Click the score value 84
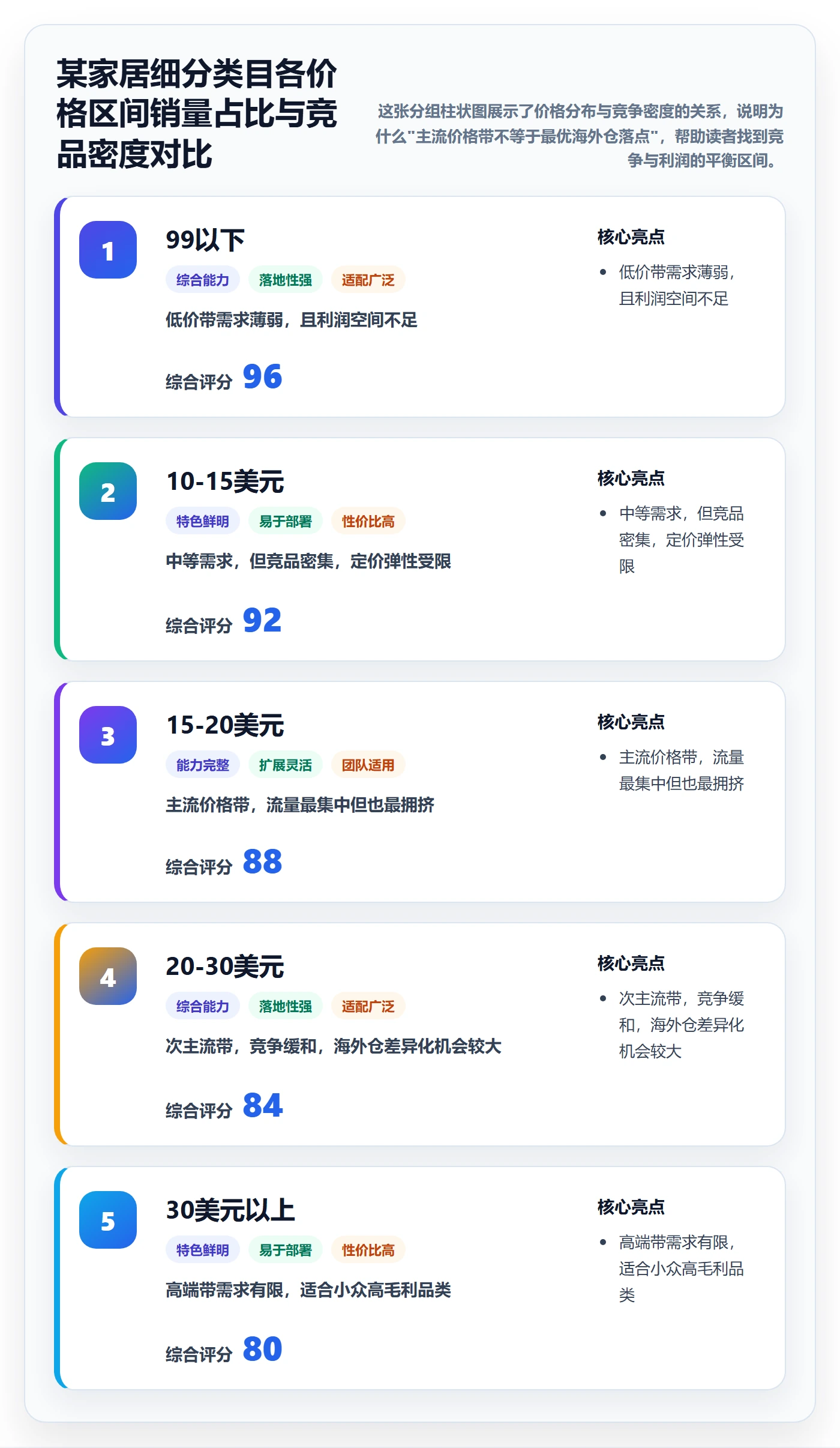This screenshot has height=1448, width=840. pos(262,1106)
